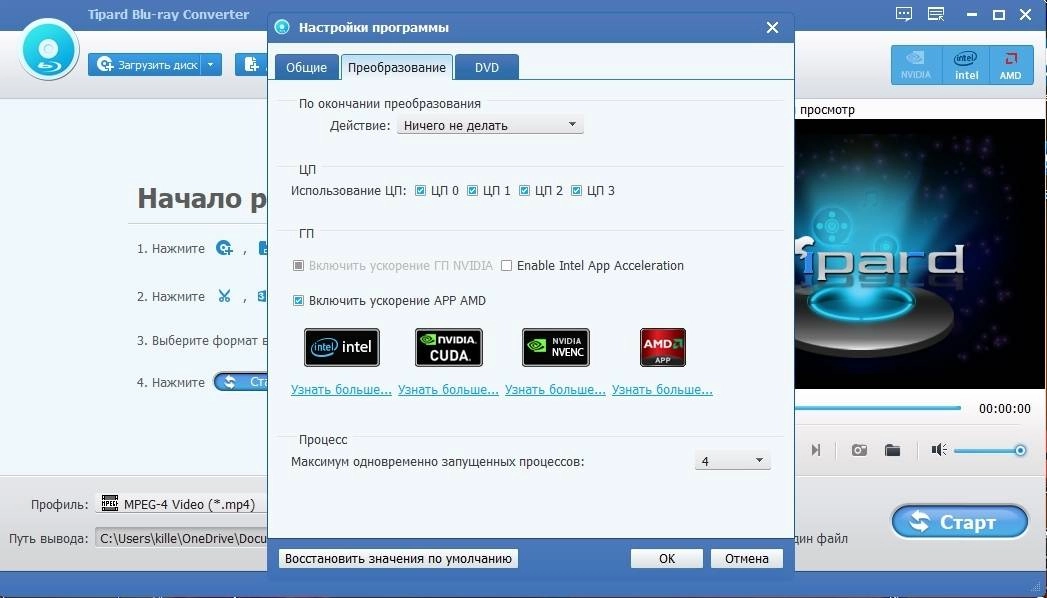Click the NVIDIA badge in main toolbar
The image size is (1047, 598).
pyautogui.click(x=915, y=65)
